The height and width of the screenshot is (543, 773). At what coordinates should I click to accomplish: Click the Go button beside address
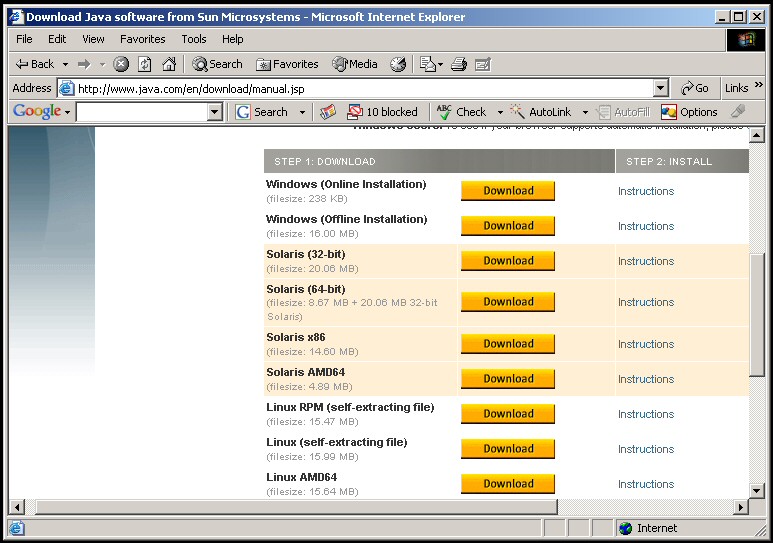[694, 88]
